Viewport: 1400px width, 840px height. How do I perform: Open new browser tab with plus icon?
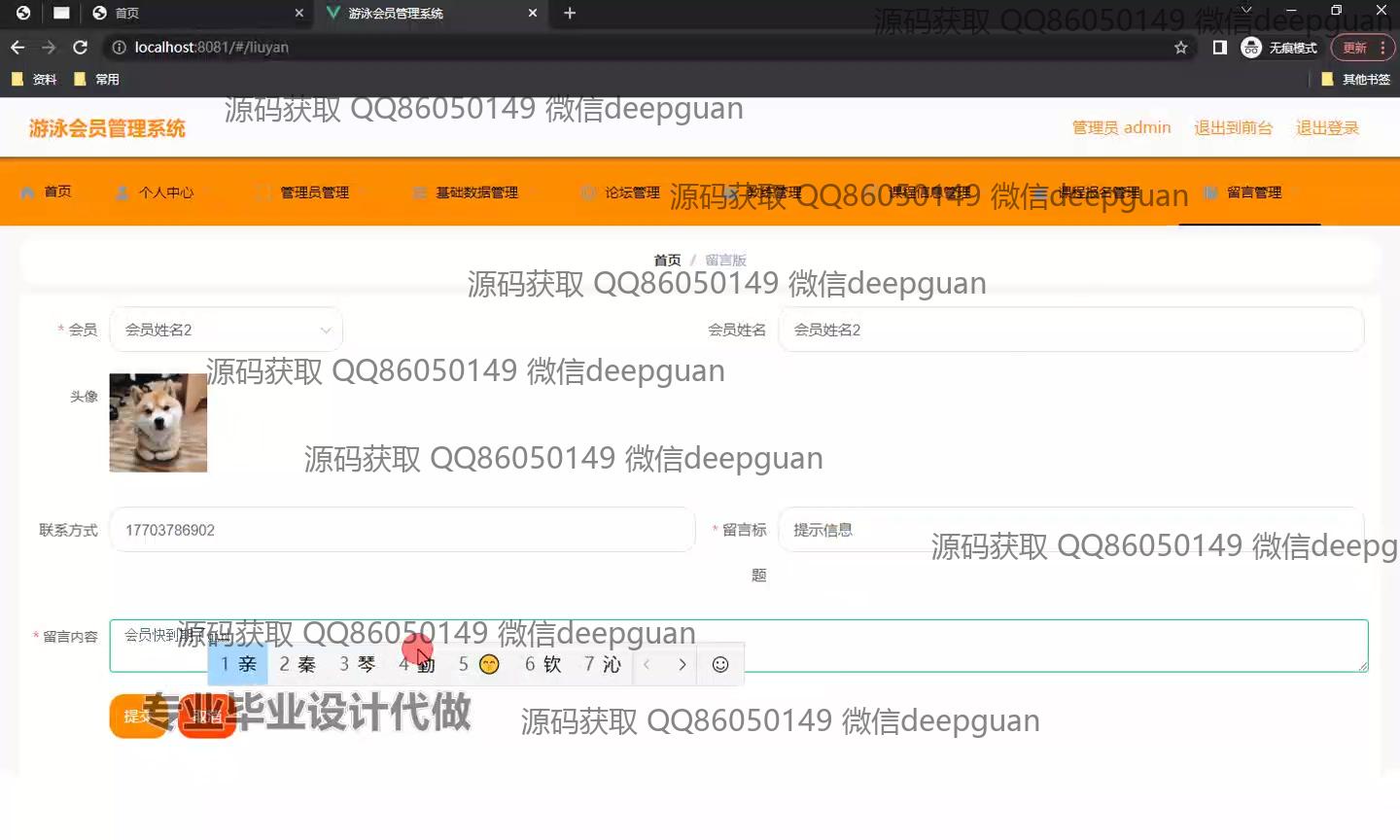tap(570, 13)
